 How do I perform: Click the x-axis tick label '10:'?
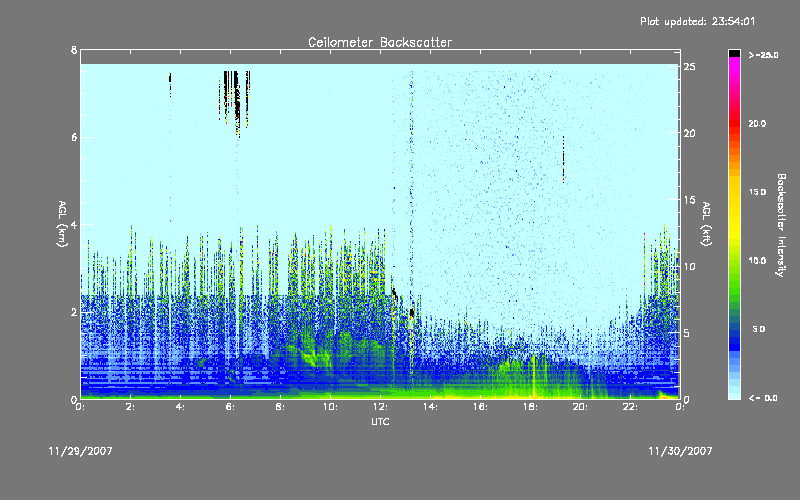(x=330, y=407)
